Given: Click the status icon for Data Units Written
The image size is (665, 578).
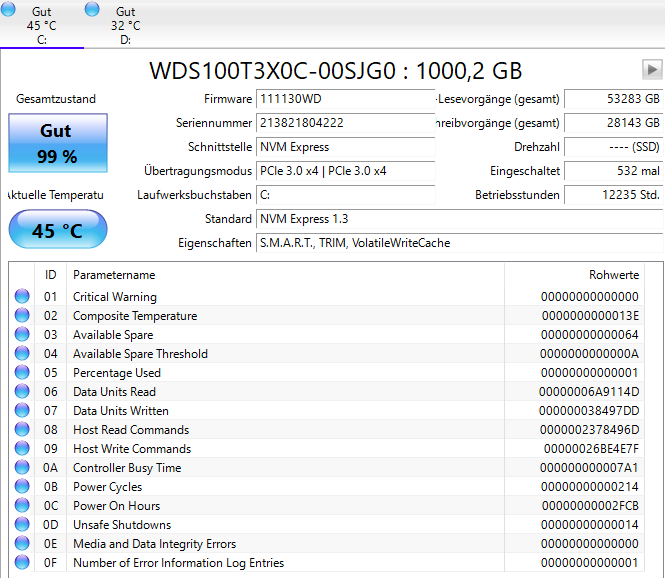Looking at the screenshot, I should point(22,410).
